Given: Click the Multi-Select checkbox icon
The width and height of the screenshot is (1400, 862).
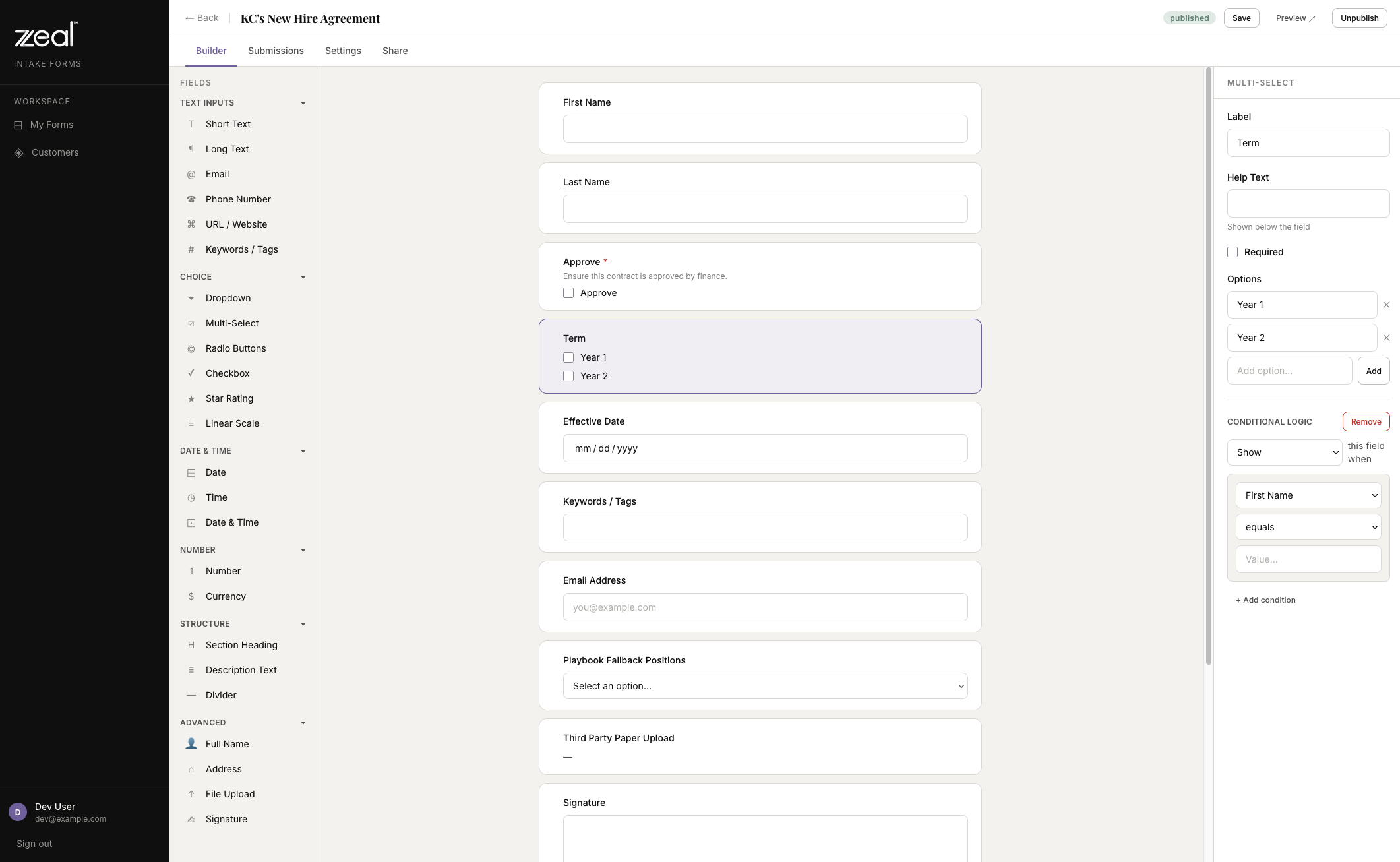Looking at the screenshot, I should tap(191, 323).
